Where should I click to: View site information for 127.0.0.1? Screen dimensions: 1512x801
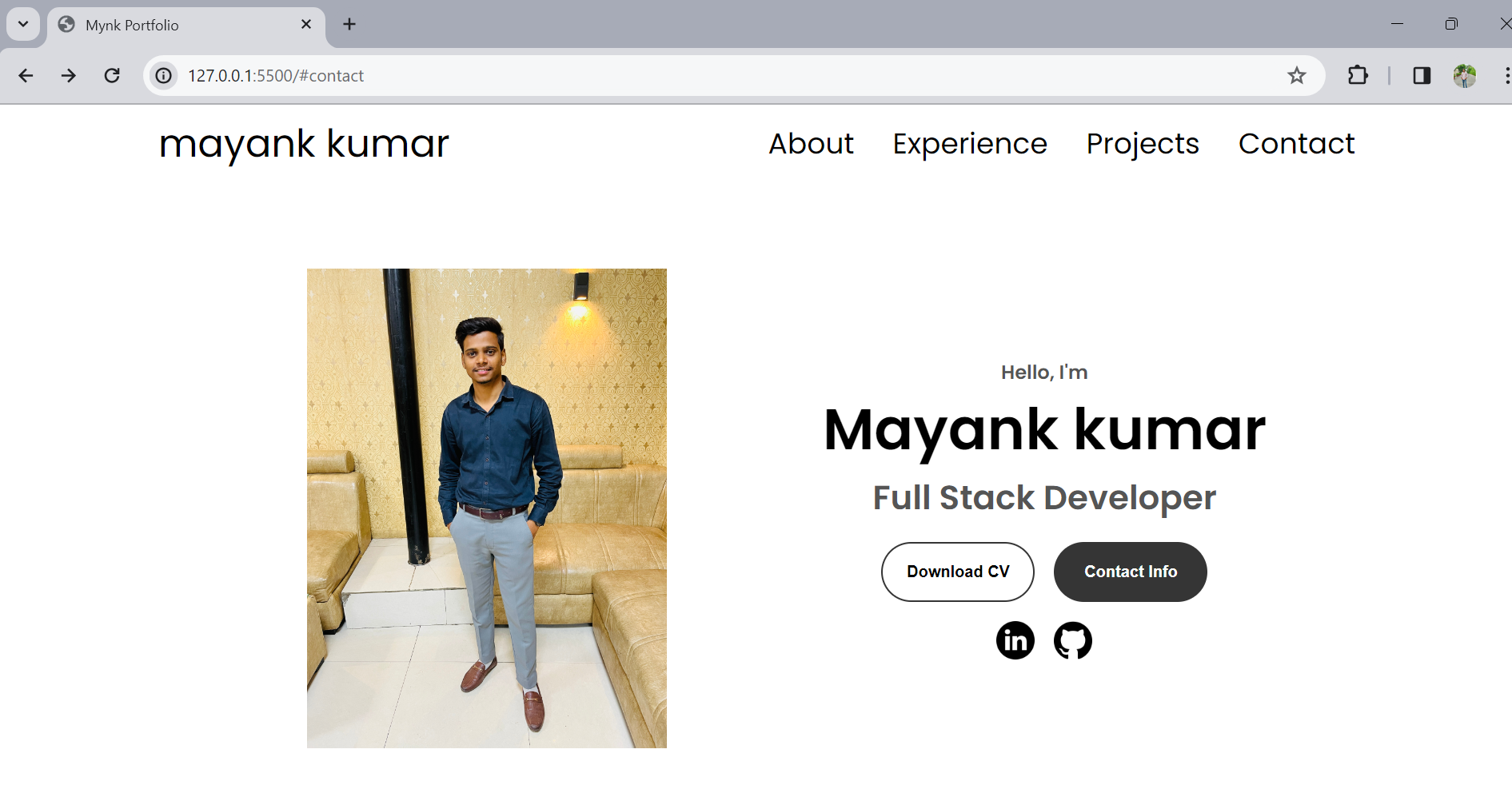pos(163,75)
